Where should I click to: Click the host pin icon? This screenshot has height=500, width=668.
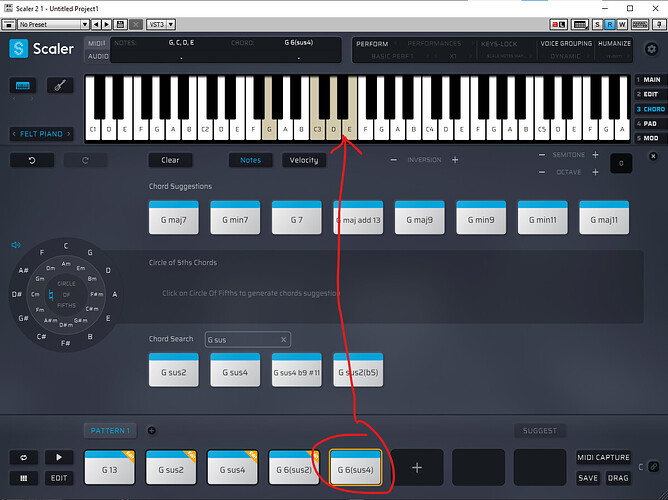coord(658,24)
